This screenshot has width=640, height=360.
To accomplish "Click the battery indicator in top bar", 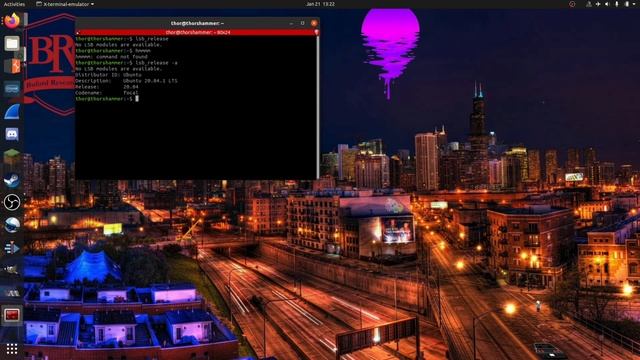I will [x=627, y=4].
